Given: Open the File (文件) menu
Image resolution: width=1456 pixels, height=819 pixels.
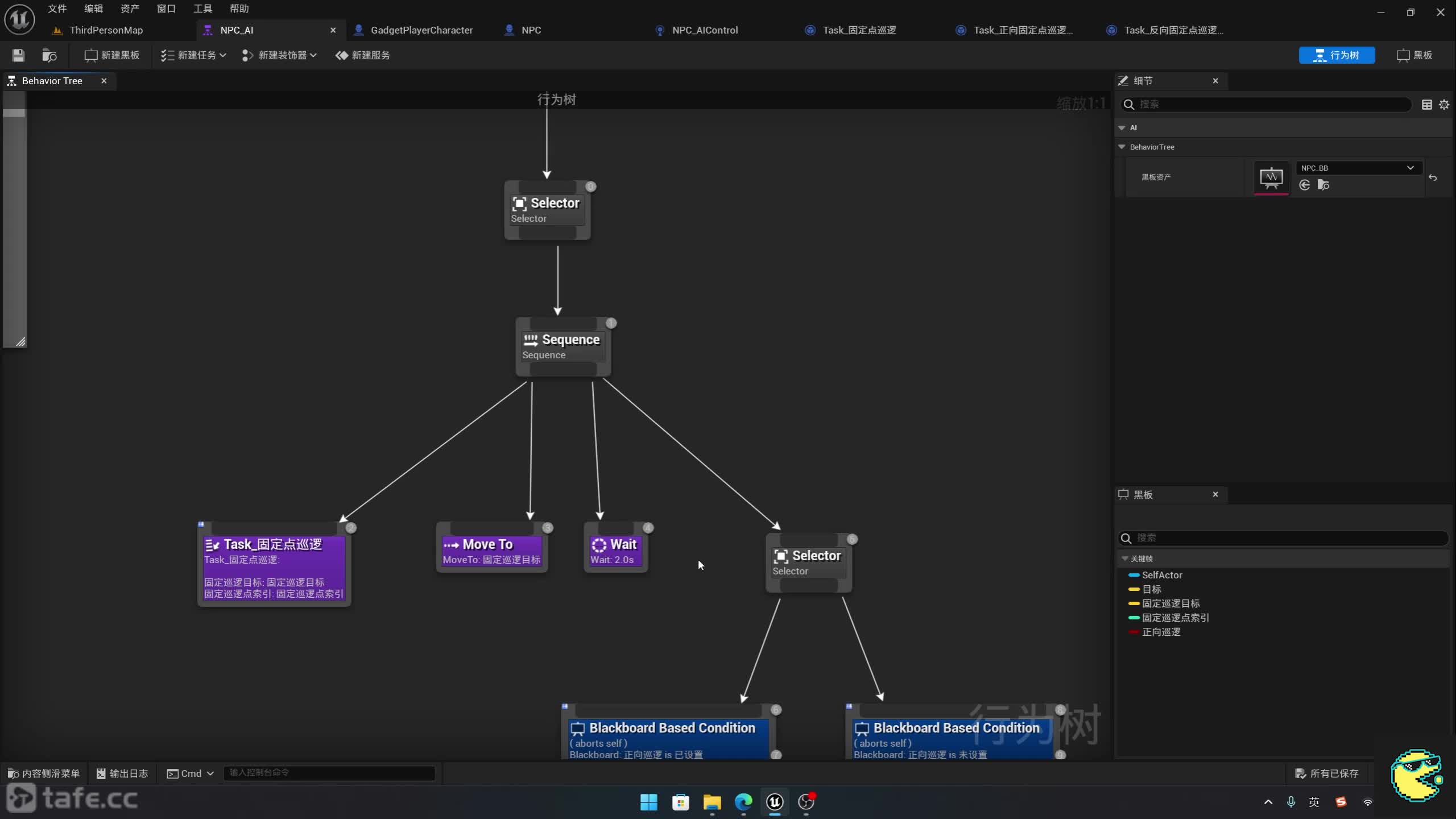Looking at the screenshot, I should [57, 9].
